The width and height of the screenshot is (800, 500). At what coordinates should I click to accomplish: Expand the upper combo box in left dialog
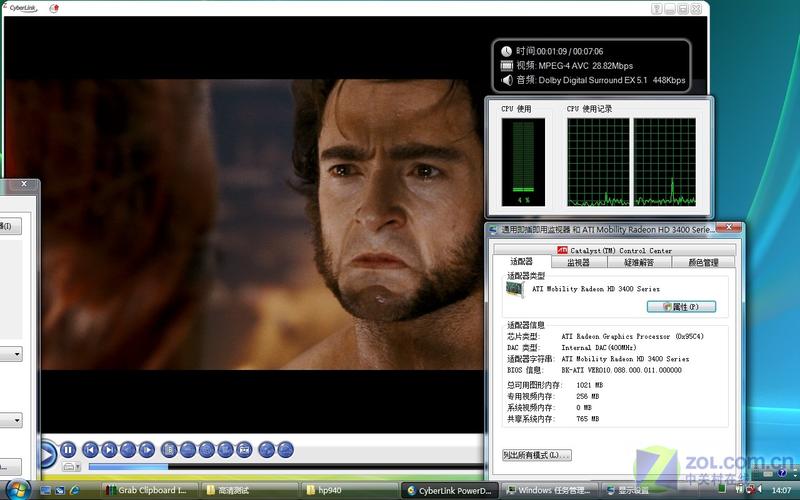point(17,354)
